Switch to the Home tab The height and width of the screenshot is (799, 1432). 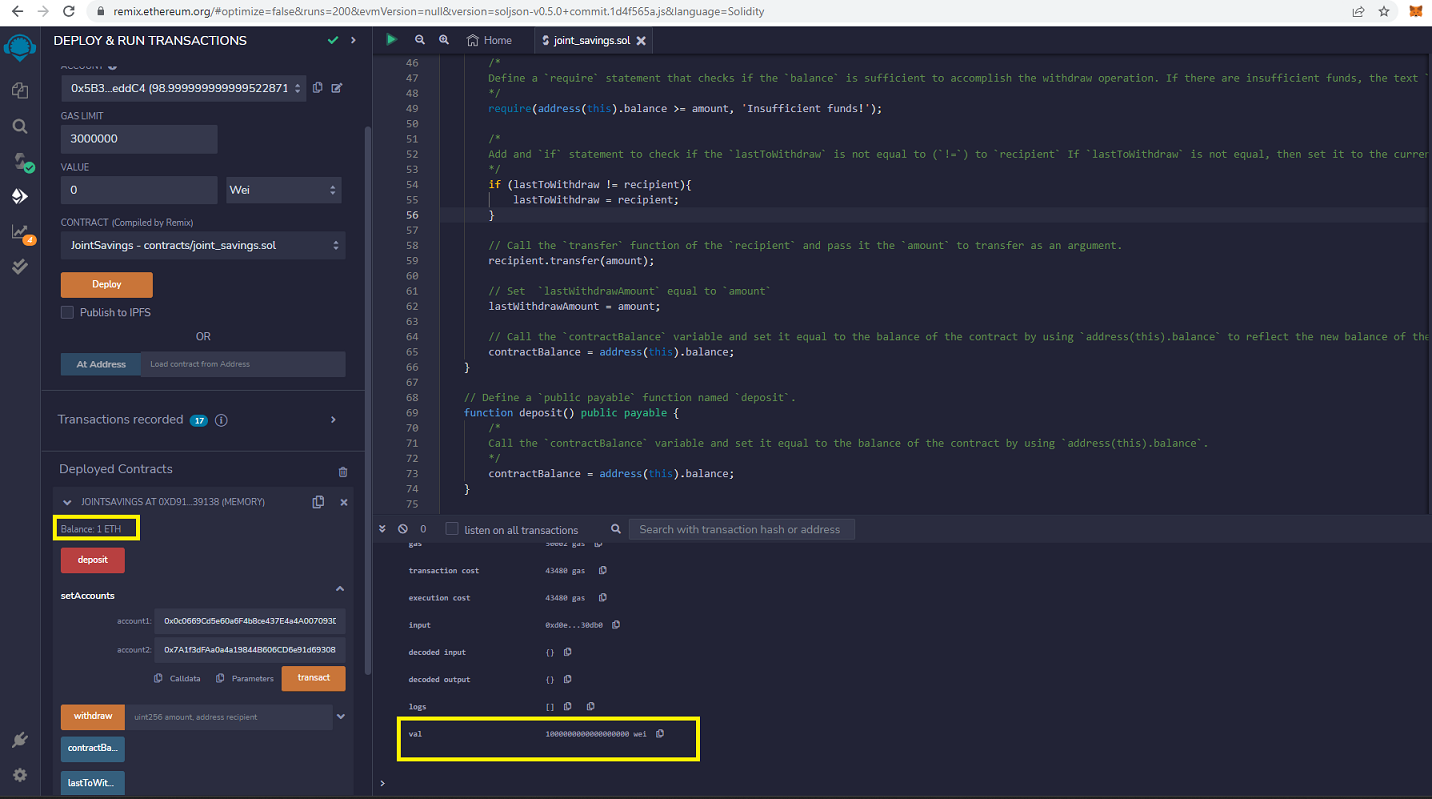coord(489,40)
